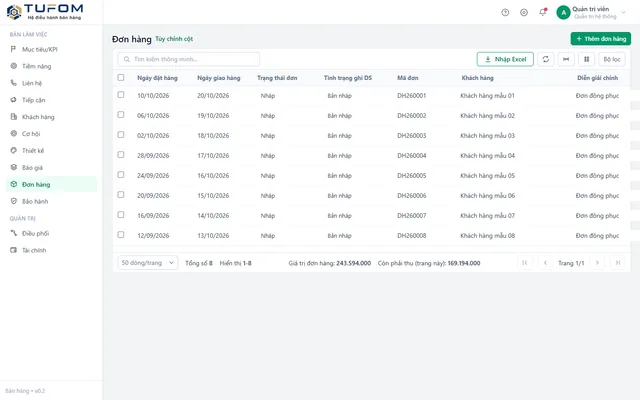Click the Mục tiêu/KPI flag icon
The width and height of the screenshot is (640, 400).
(x=13, y=49)
